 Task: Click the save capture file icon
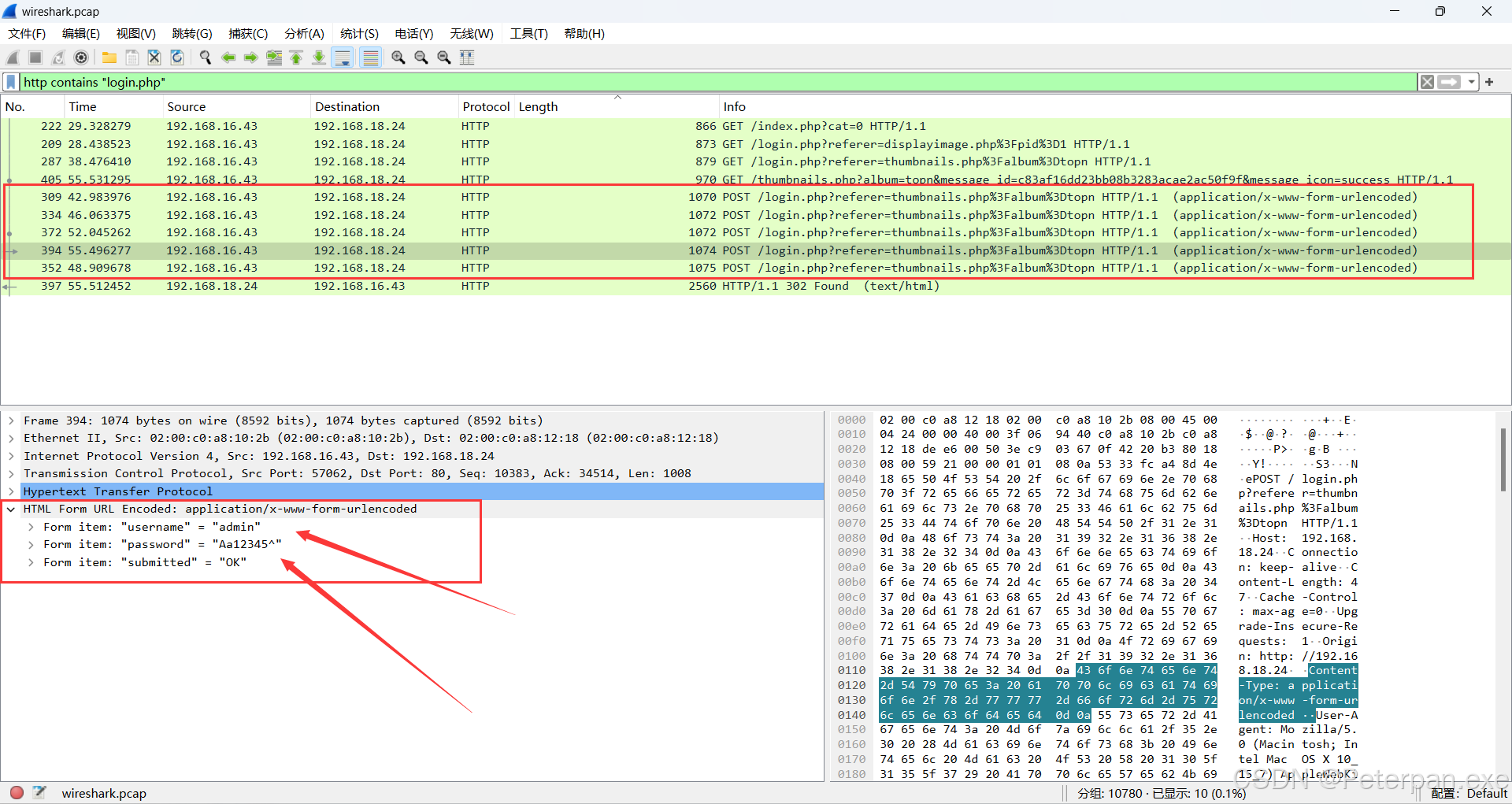point(132,57)
